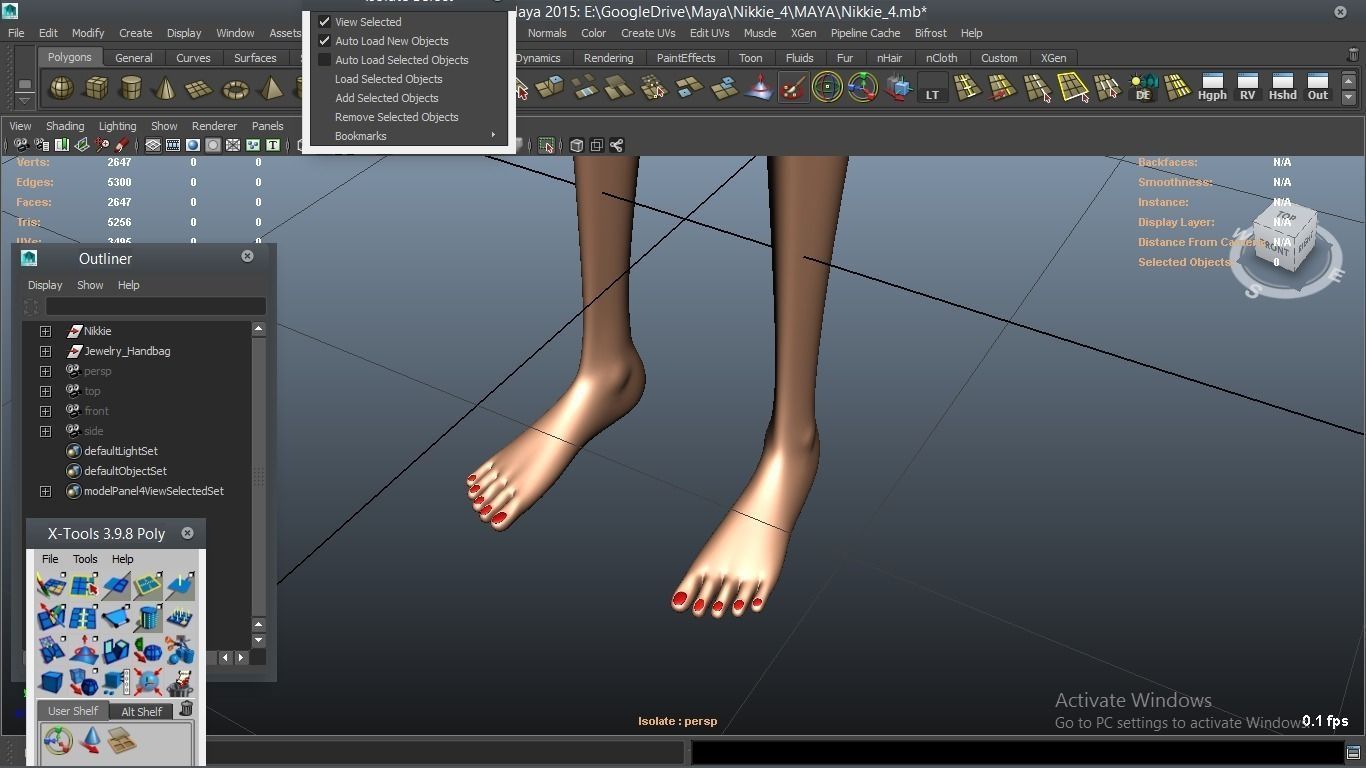The image size is (1366, 768).
Task: Create a polygon cone from the shelf
Action: pyautogui.click(x=165, y=88)
